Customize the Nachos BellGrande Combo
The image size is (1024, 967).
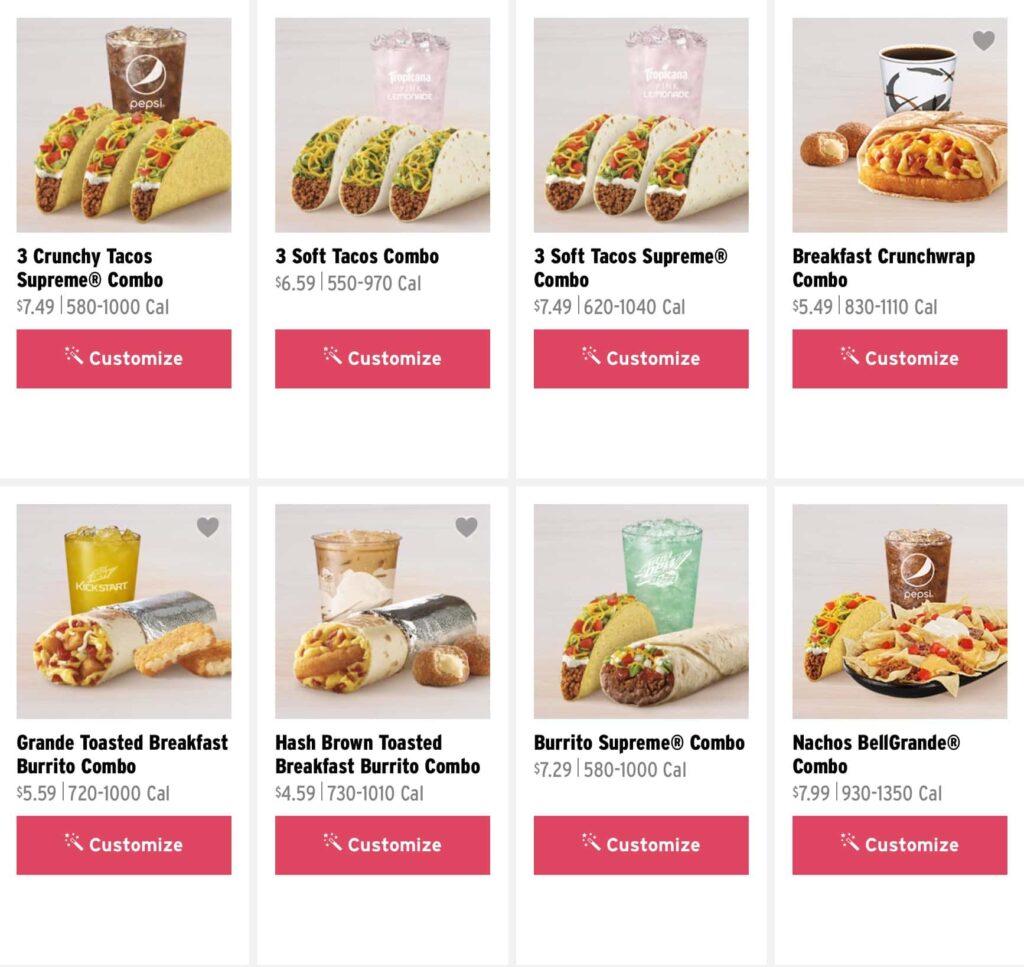point(900,845)
